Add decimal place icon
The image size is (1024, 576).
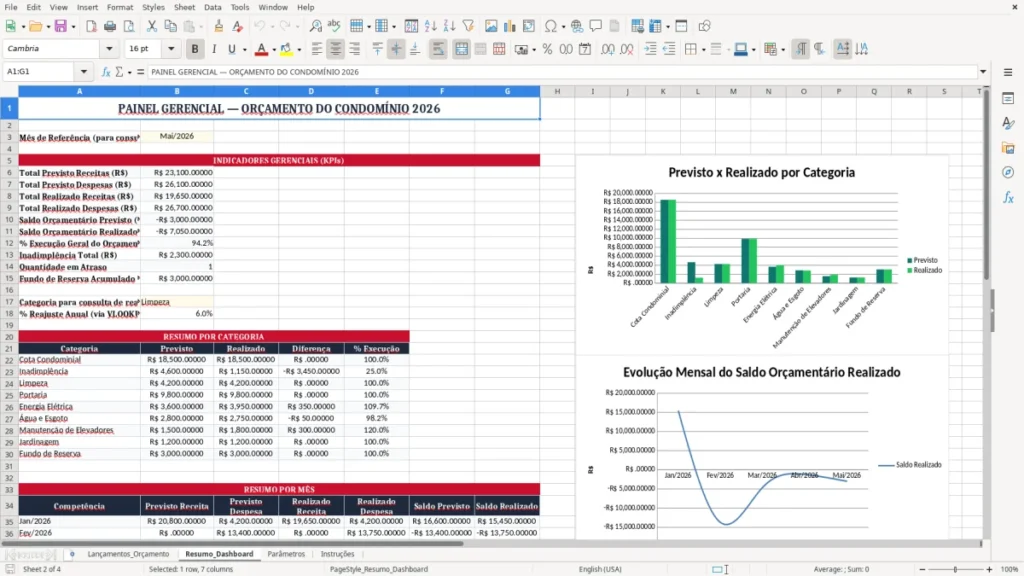(608, 49)
